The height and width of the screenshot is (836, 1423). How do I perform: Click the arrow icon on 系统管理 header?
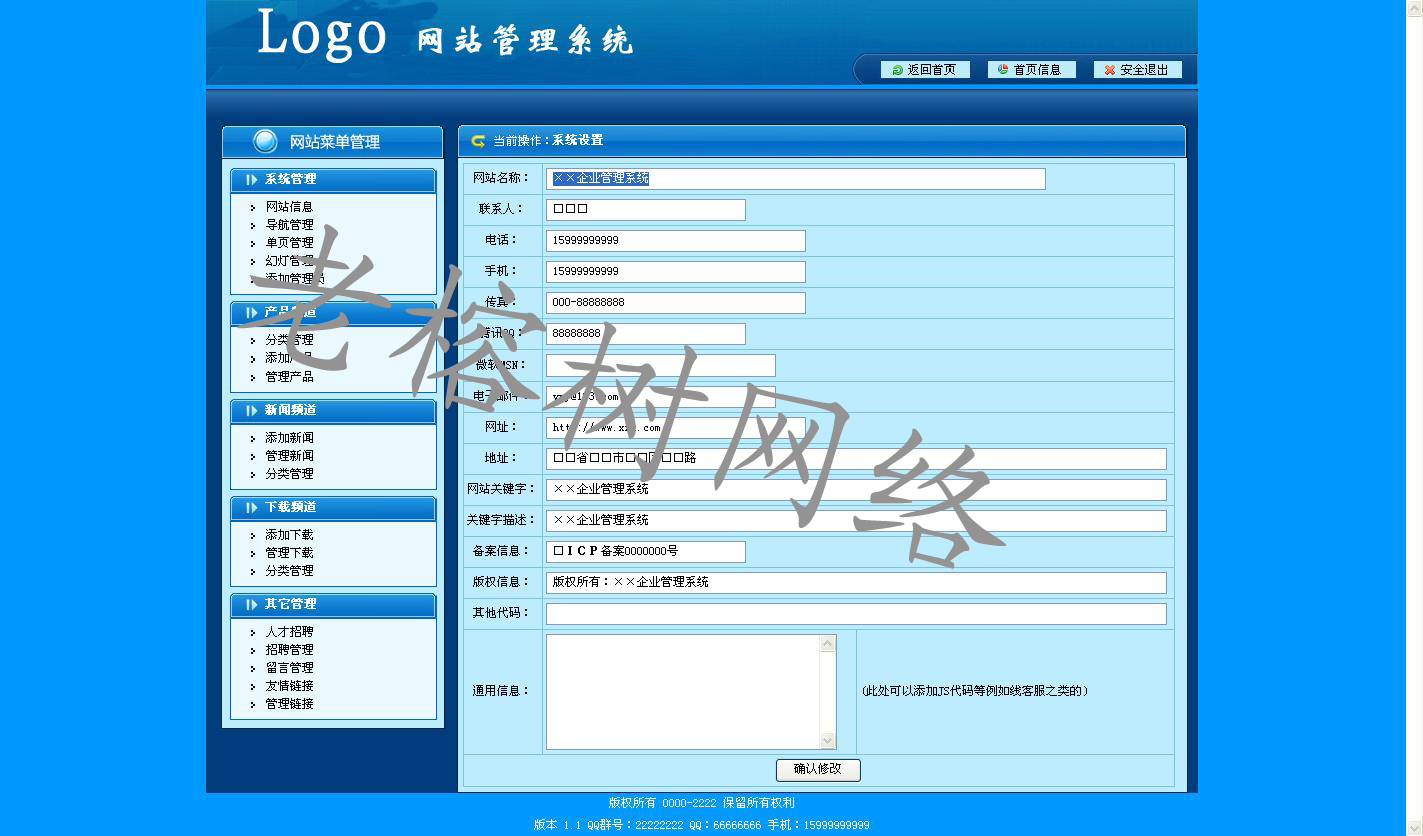click(x=251, y=180)
